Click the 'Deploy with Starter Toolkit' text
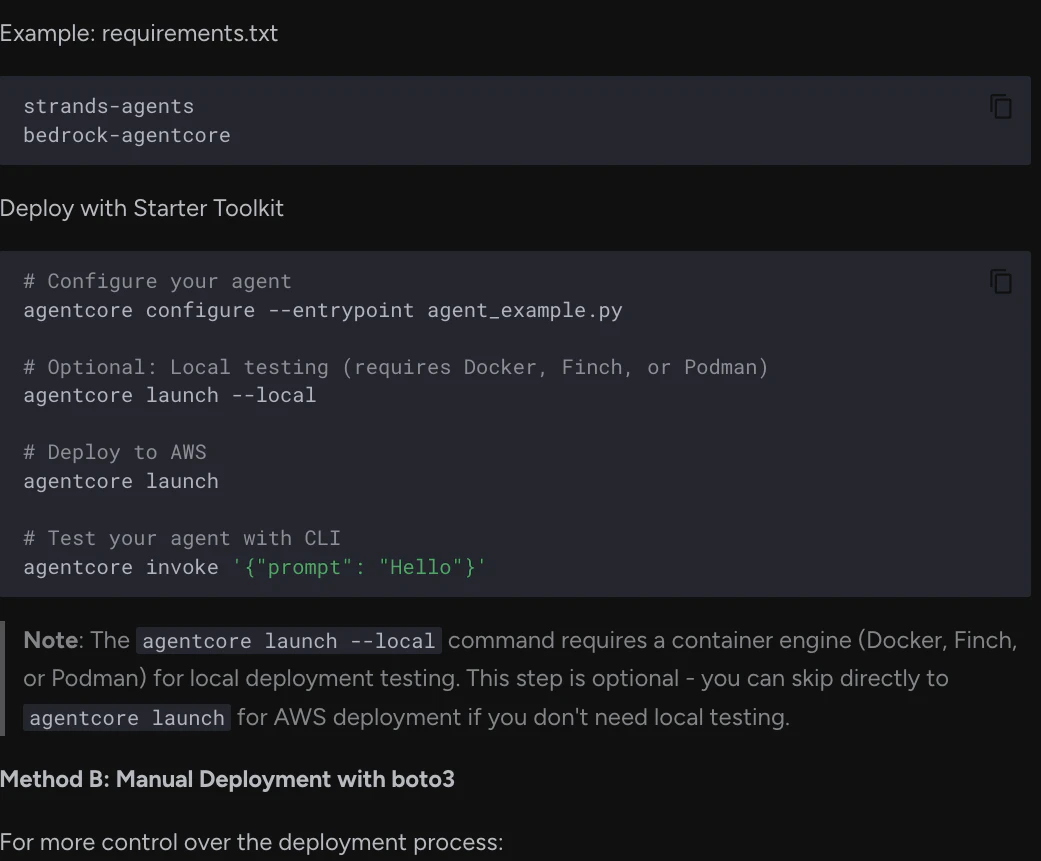This screenshot has height=861, width=1041. (142, 208)
